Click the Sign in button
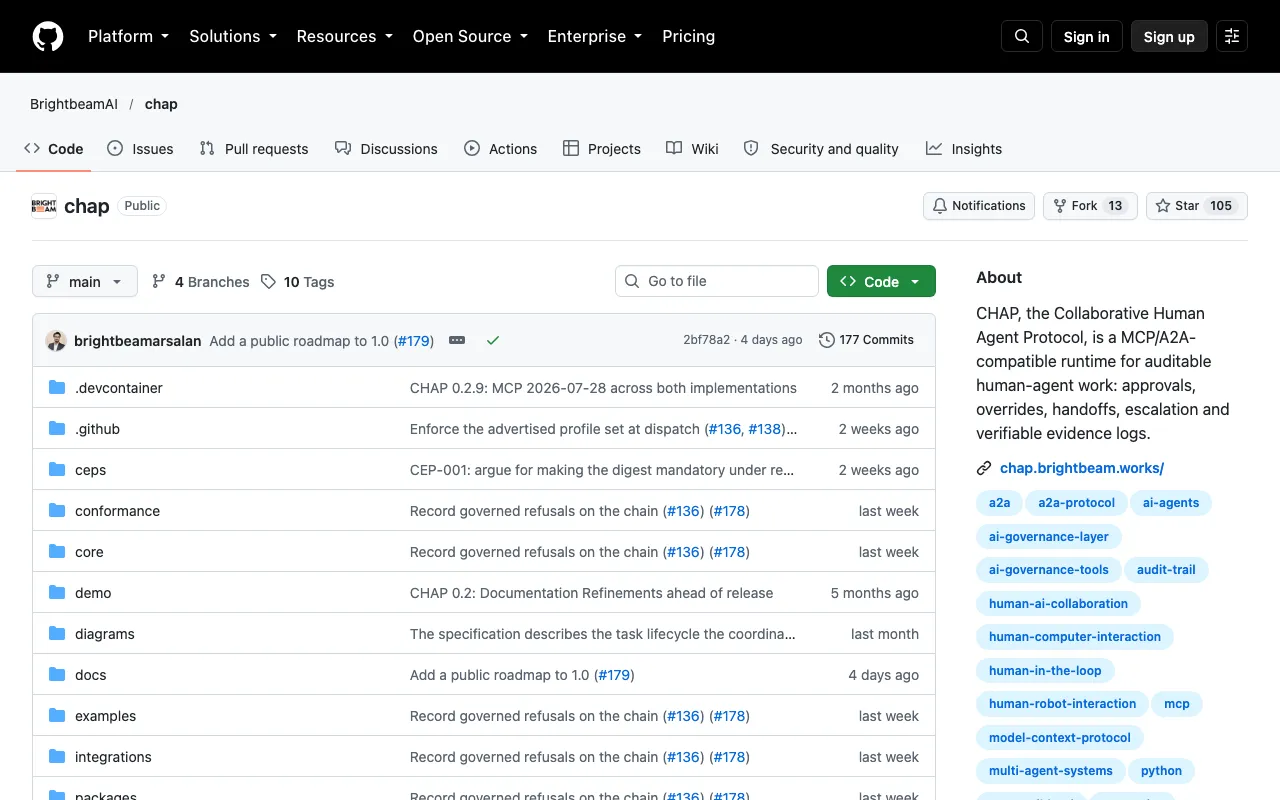The image size is (1280, 800). pos(1087,36)
